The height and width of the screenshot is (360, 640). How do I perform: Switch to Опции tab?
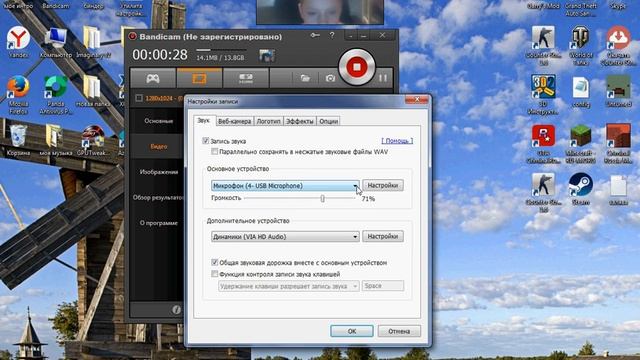328,121
